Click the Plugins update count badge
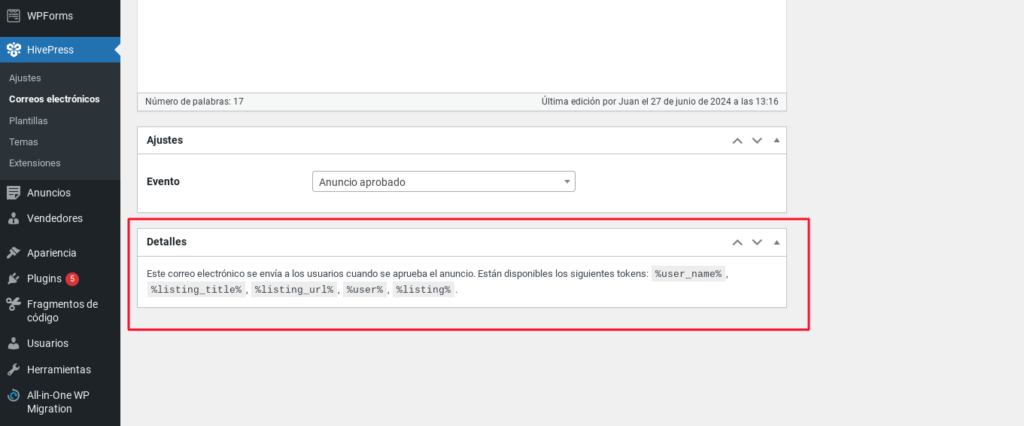This screenshot has width=1024, height=426. (72, 279)
